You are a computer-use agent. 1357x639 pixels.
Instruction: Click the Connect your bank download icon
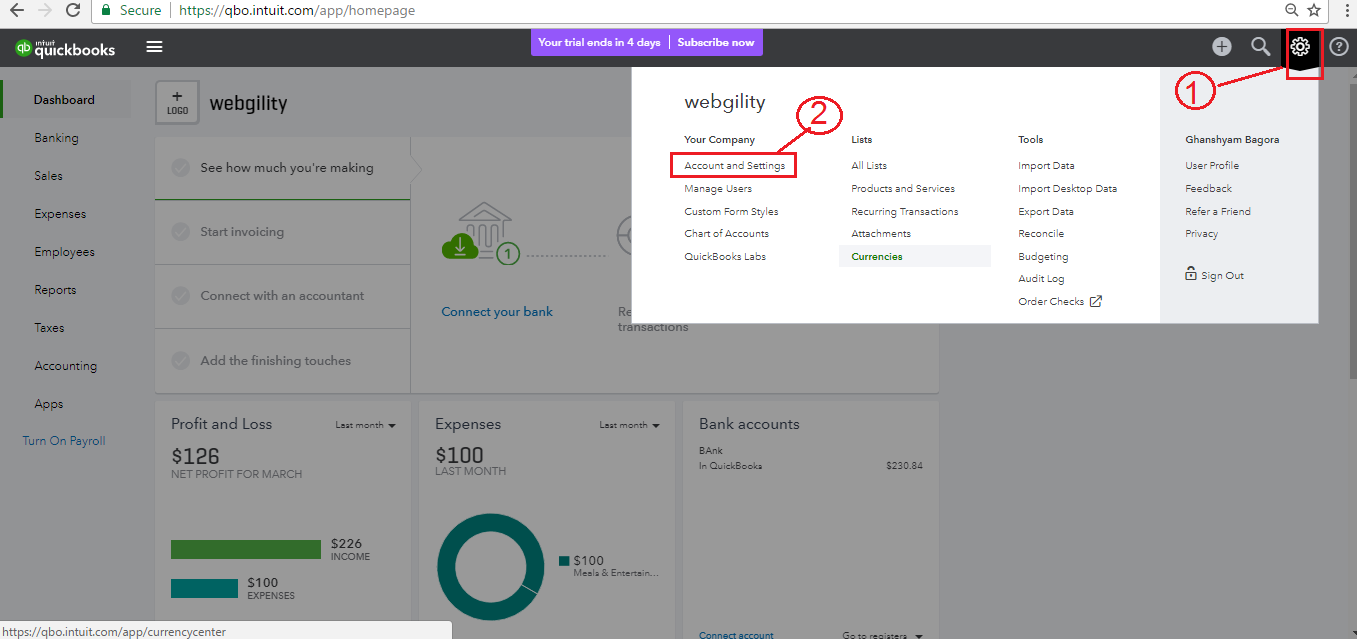click(460, 247)
